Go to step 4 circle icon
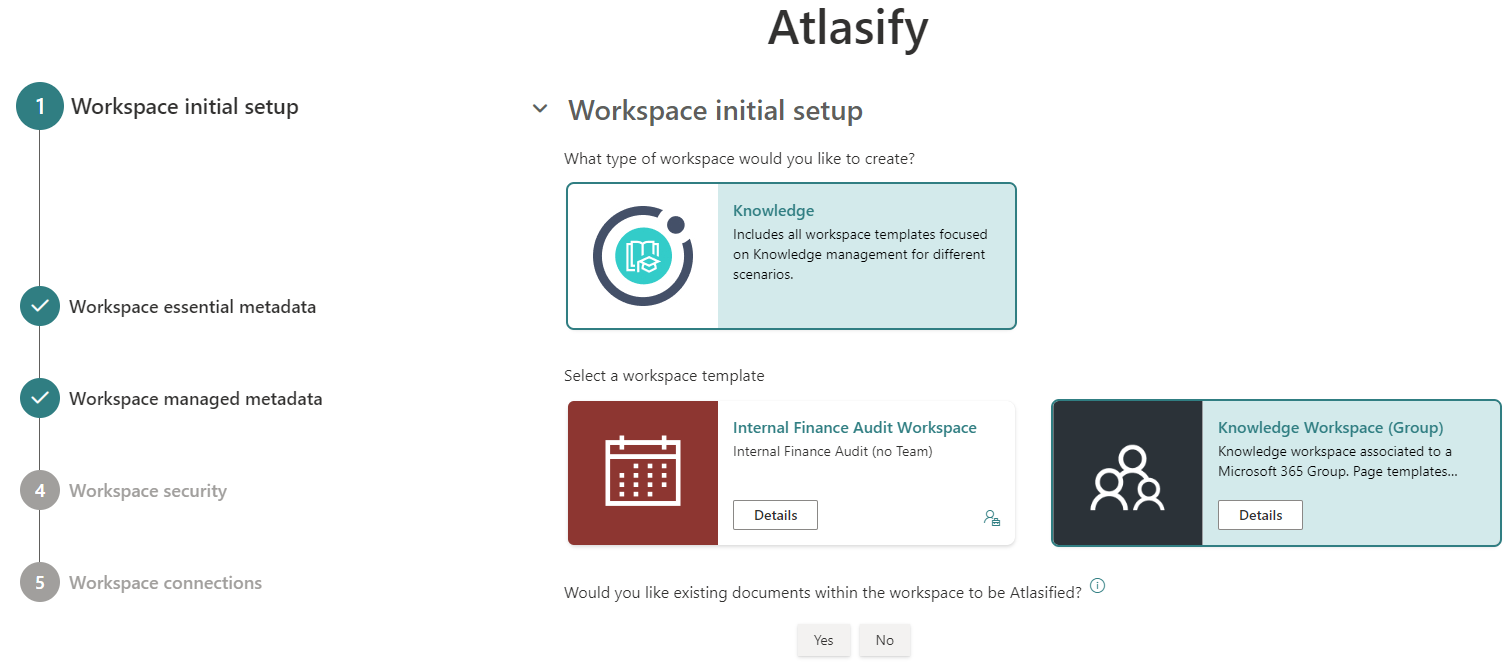Image resolution: width=1507 pixels, height=666 pixels. (40, 490)
